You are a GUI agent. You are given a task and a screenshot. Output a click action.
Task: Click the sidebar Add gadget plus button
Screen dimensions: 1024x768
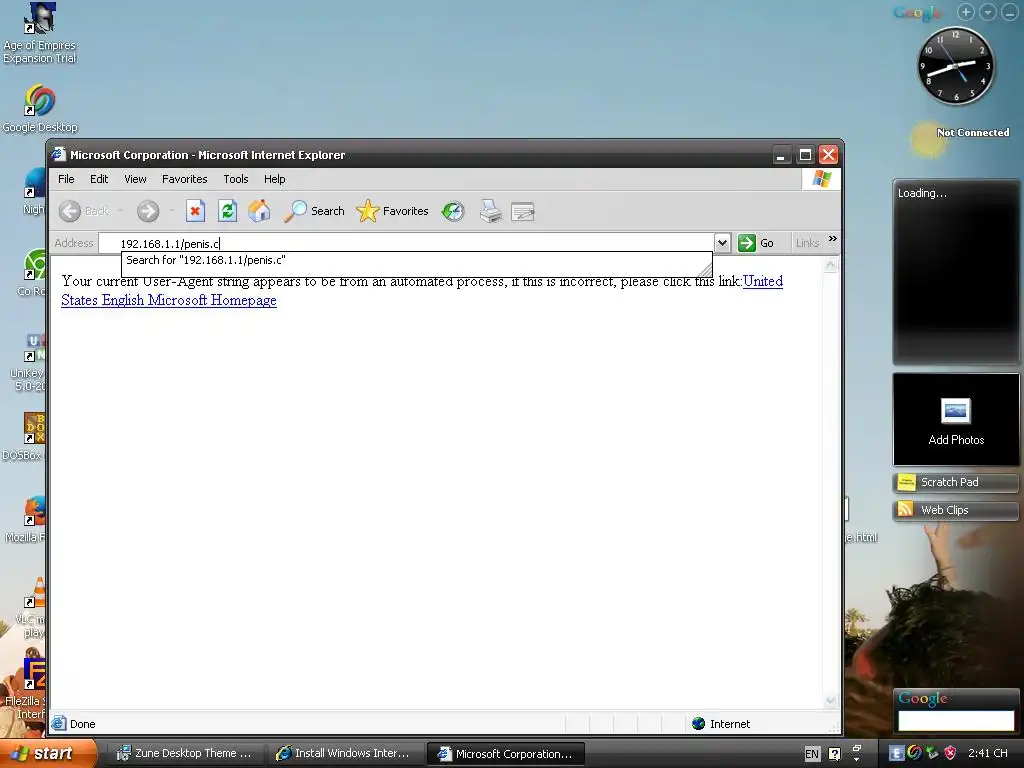(x=966, y=12)
